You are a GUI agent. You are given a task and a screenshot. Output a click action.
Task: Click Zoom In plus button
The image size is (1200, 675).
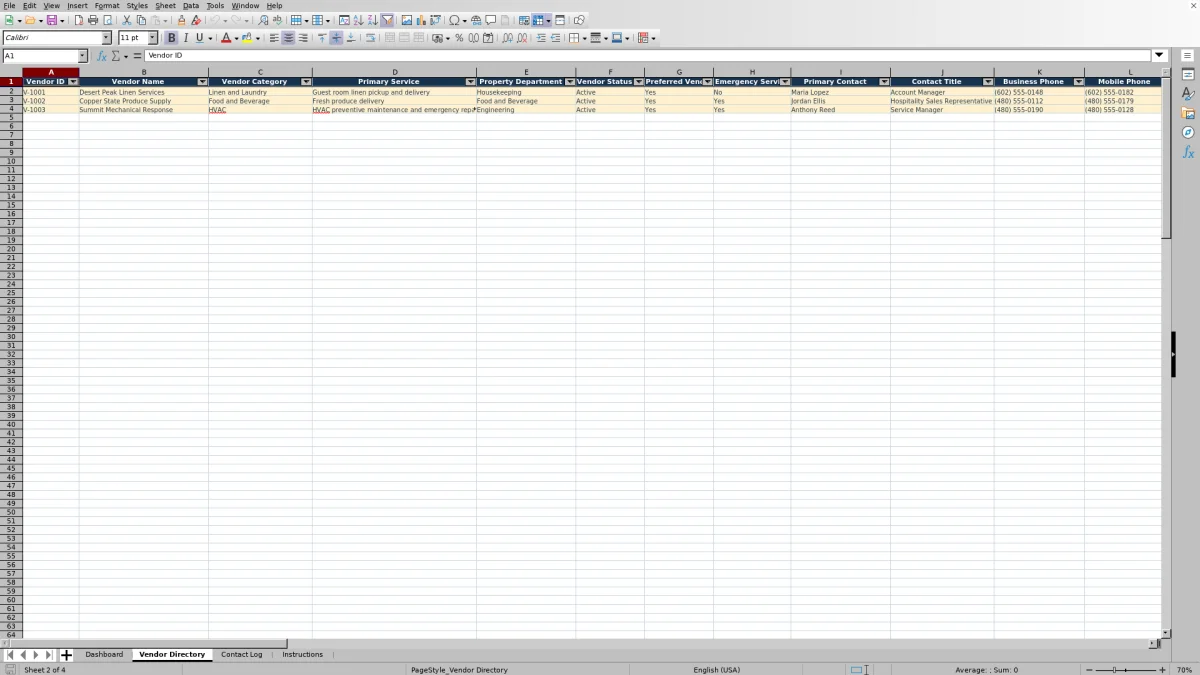(x=1162, y=670)
